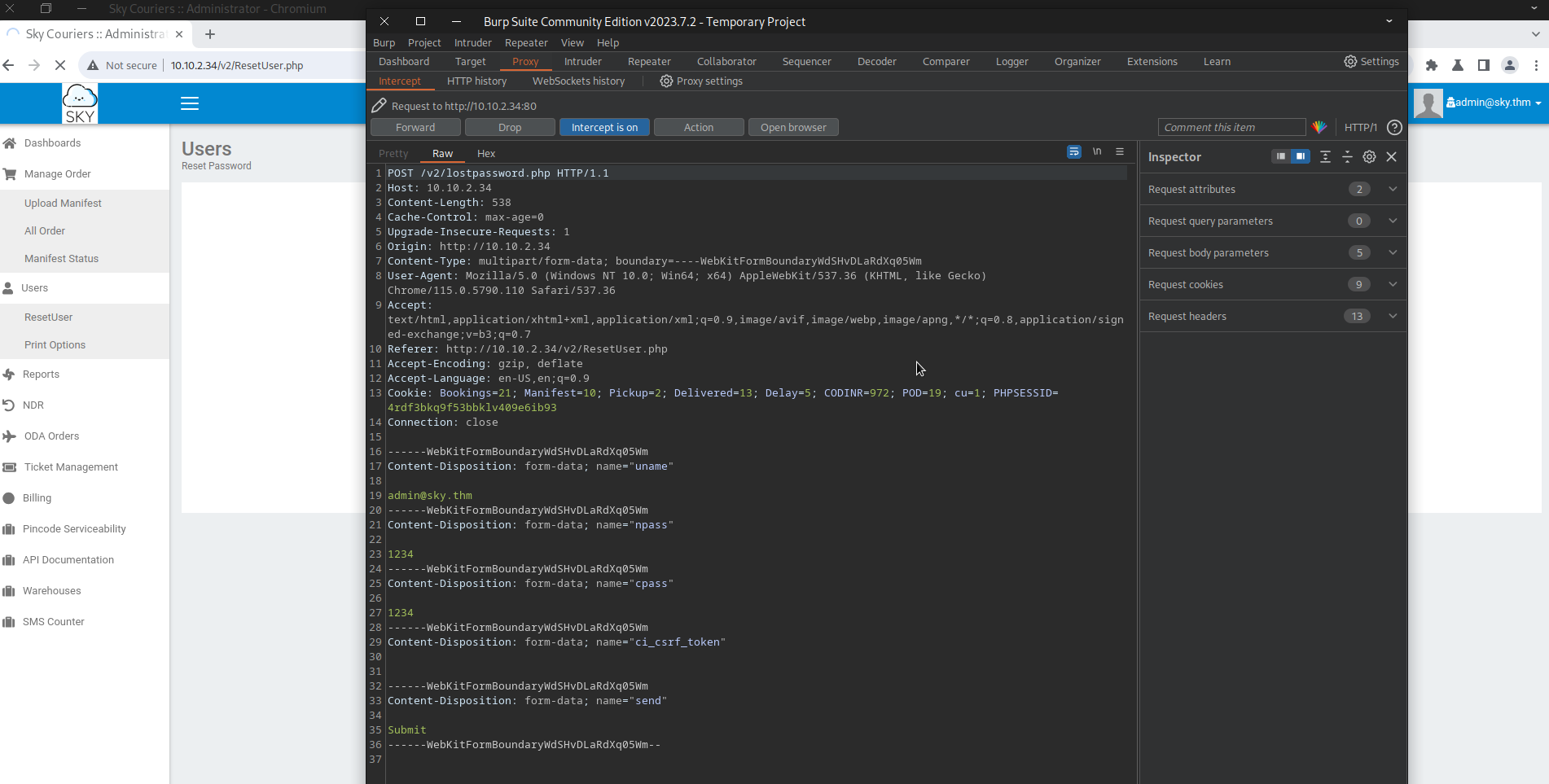
Task: Click Open browser button
Action: tap(793, 127)
